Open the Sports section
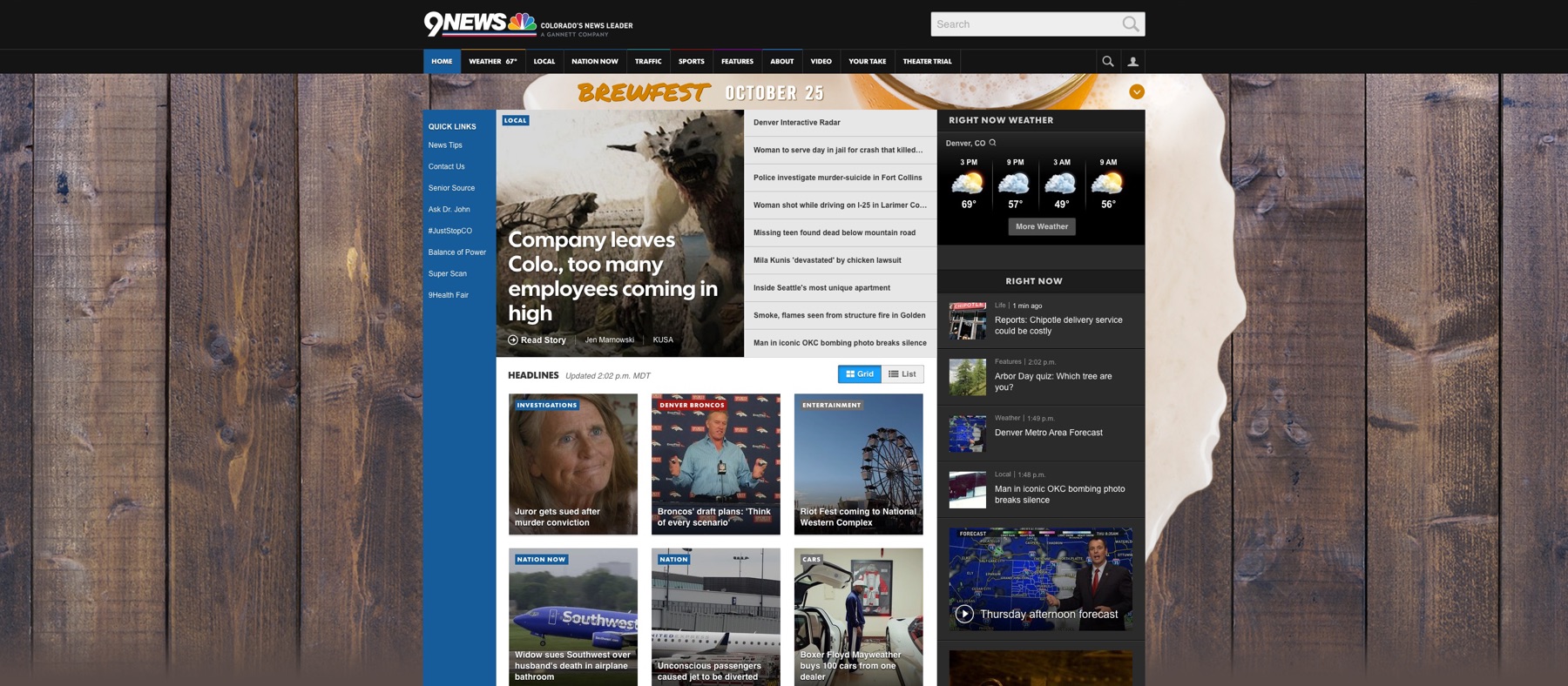The width and height of the screenshot is (1568, 686). click(692, 61)
